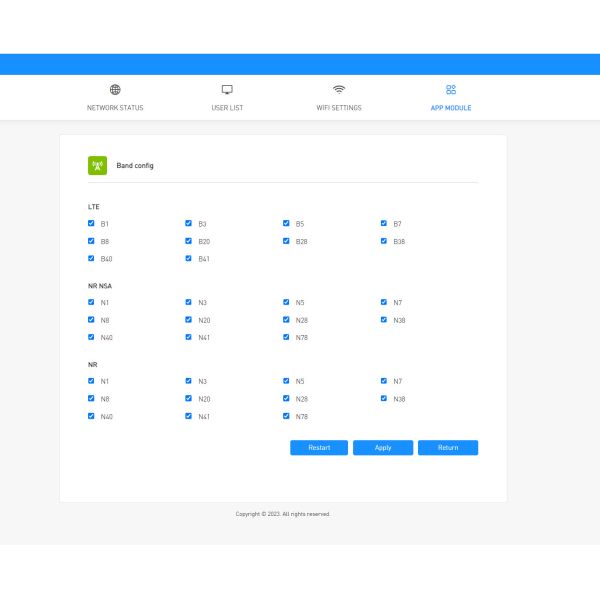Viewport: 600px width, 600px height.
Task: Click the WiFi Settings signal icon
Action: click(339, 90)
